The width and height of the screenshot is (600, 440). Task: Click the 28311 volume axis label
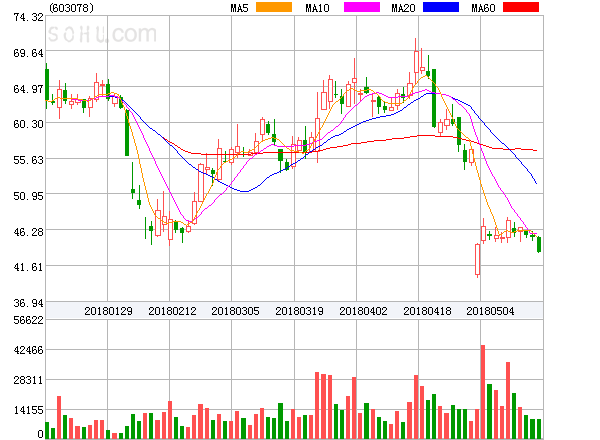(28, 380)
